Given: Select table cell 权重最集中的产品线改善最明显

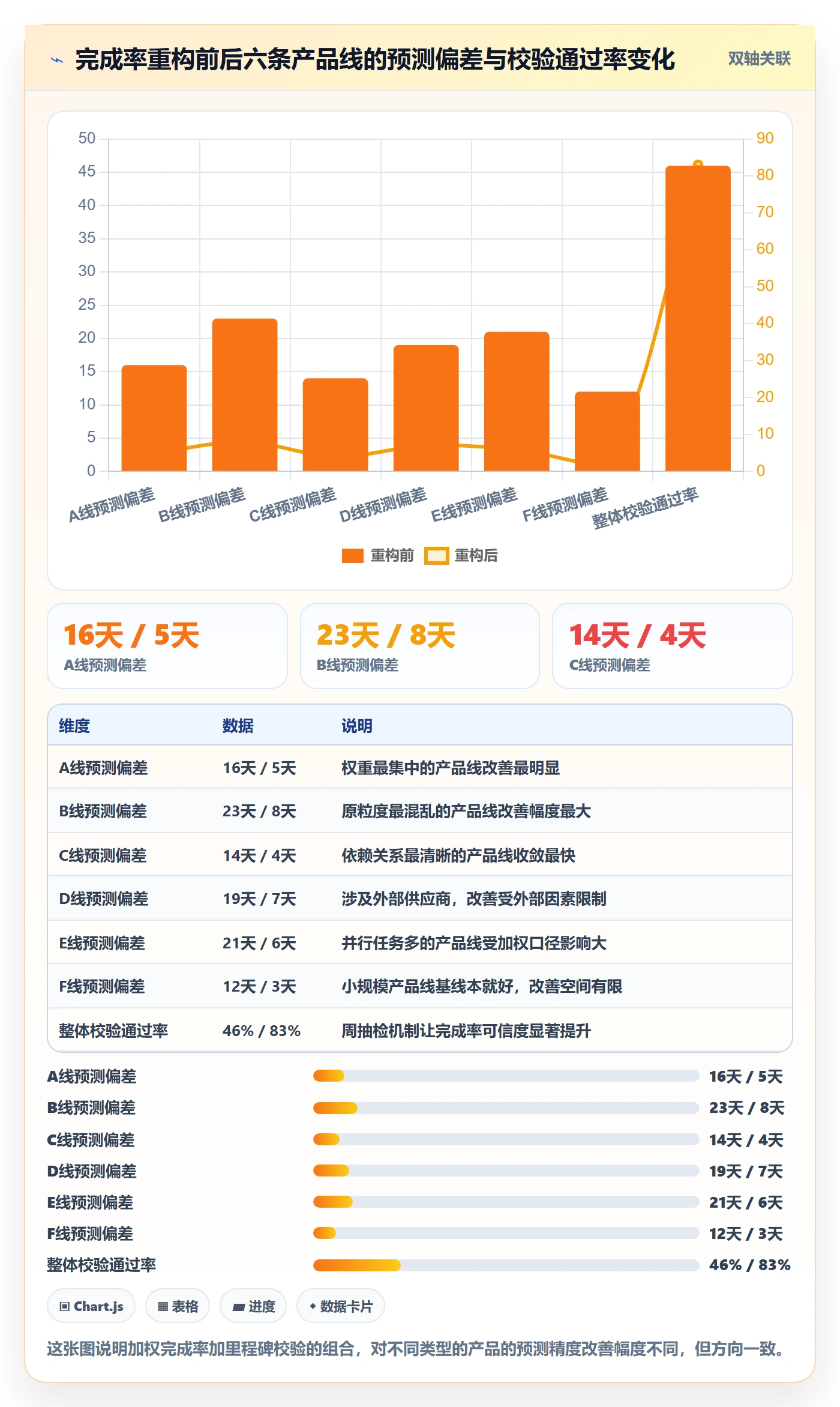Looking at the screenshot, I should click(x=451, y=768).
